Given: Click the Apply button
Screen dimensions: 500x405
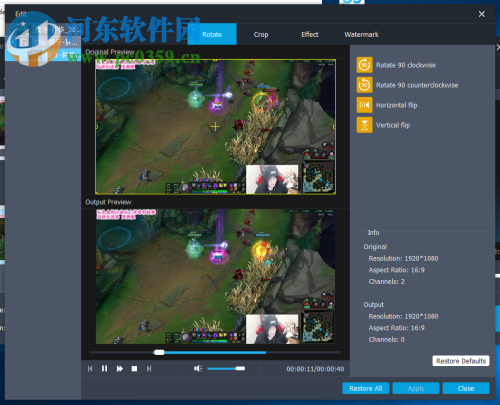Looking at the screenshot, I should 416,388.
